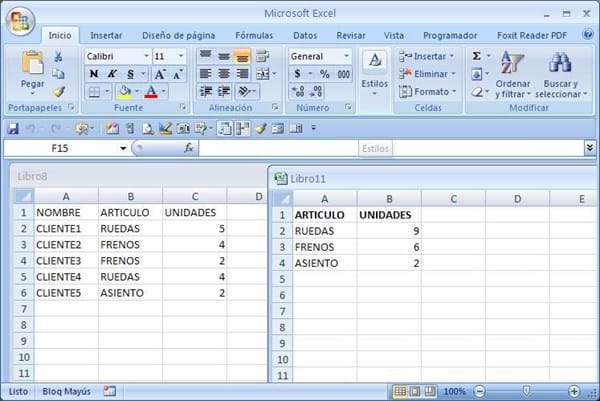Viewport: 600px width, 401px height.
Task: Click the Office button
Action: pos(20,20)
